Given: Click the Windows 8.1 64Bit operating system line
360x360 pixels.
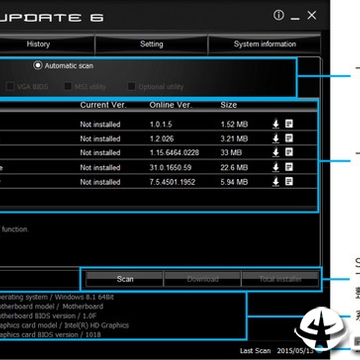Looking at the screenshot, I should [57, 297].
